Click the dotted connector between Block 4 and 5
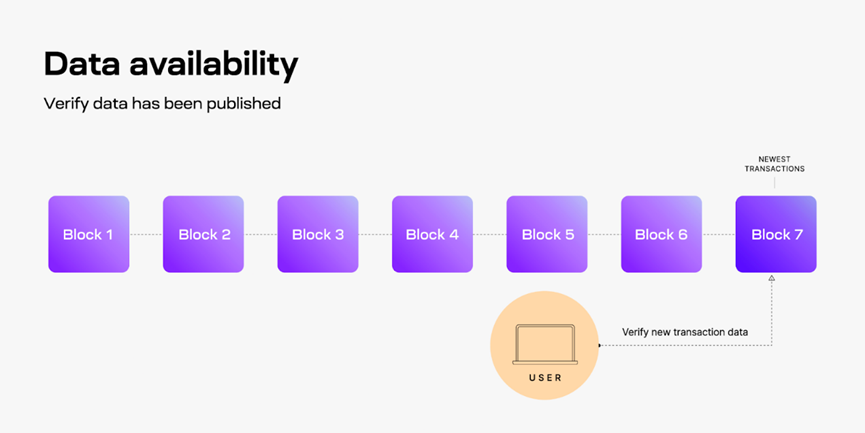 (490, 234)
